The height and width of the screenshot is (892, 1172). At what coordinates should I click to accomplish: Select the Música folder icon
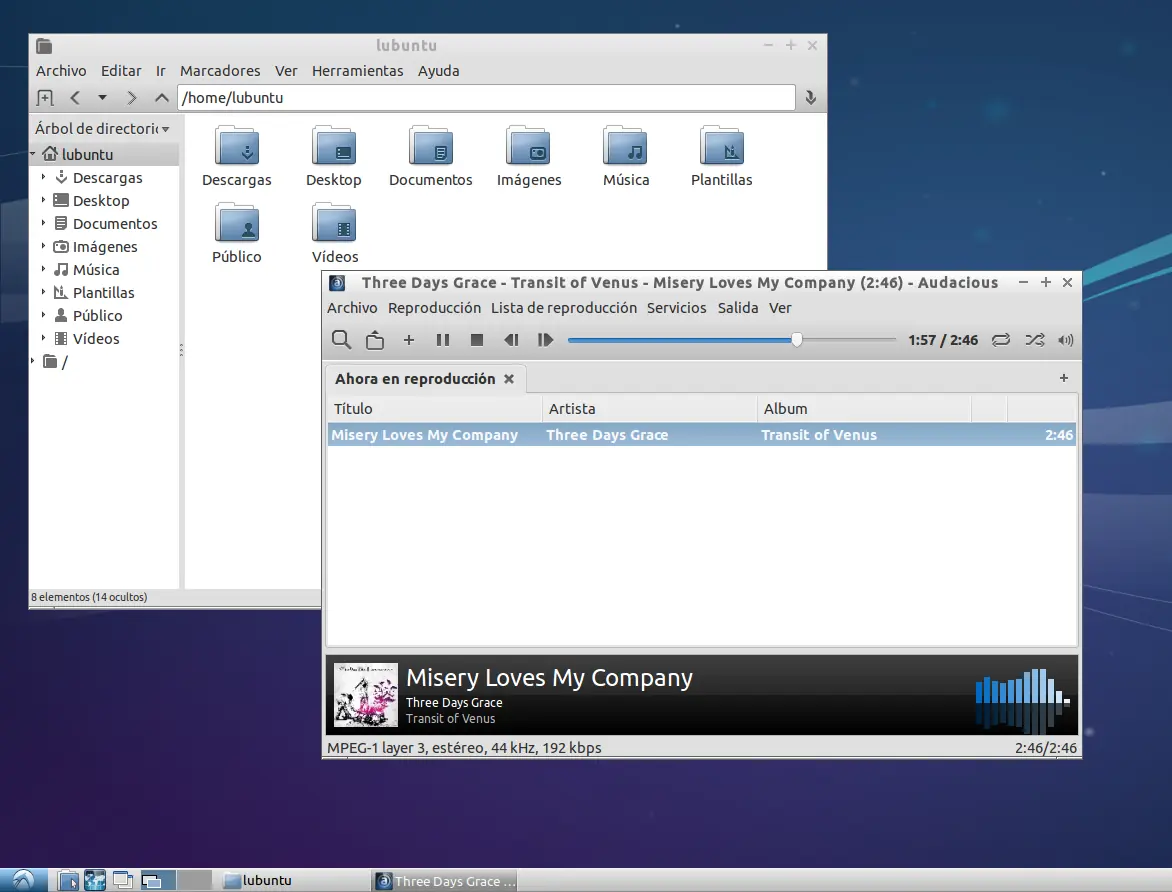click(x=626, y=146)
